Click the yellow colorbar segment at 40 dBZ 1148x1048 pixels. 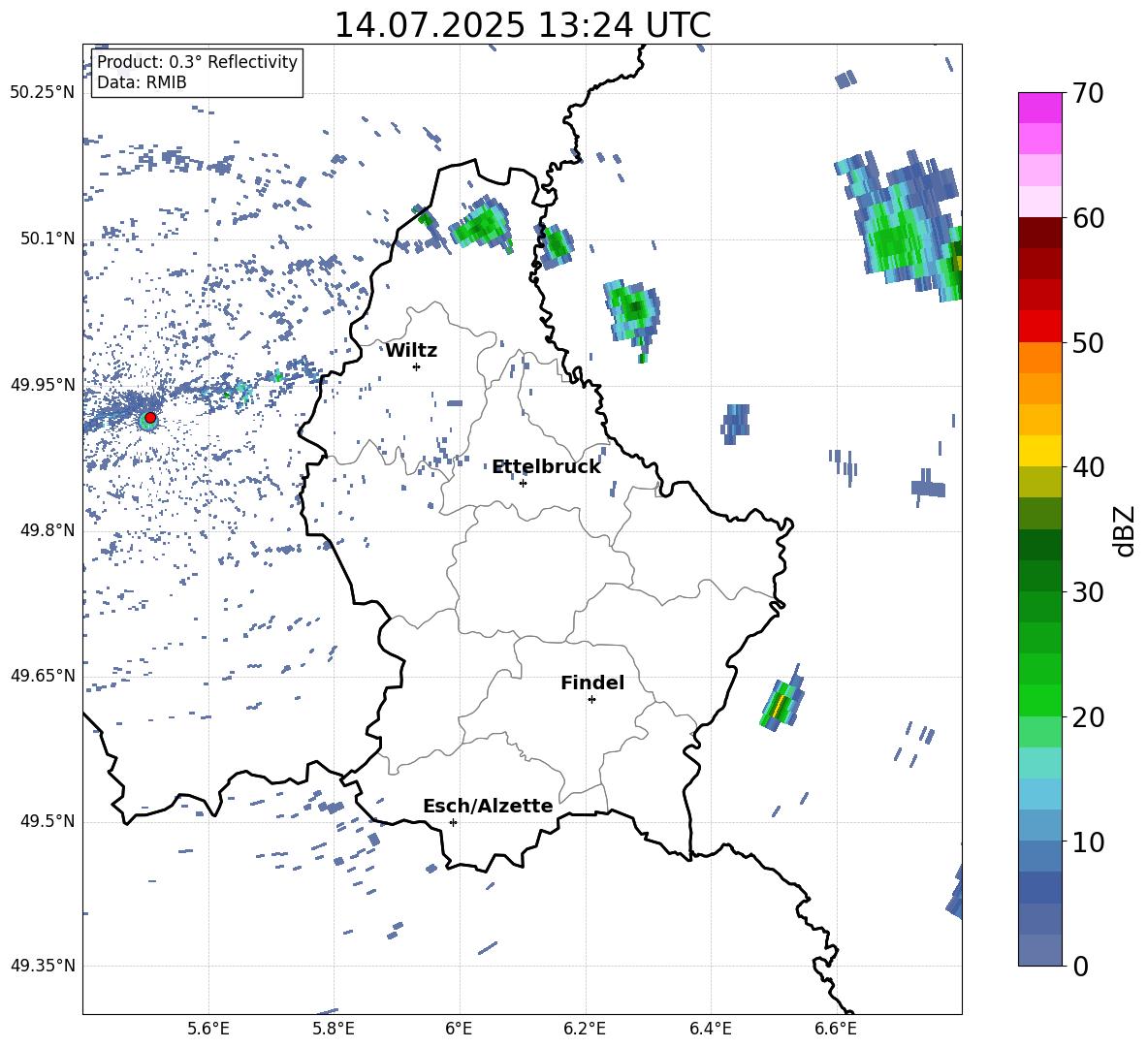click(x=1039, y=451)
